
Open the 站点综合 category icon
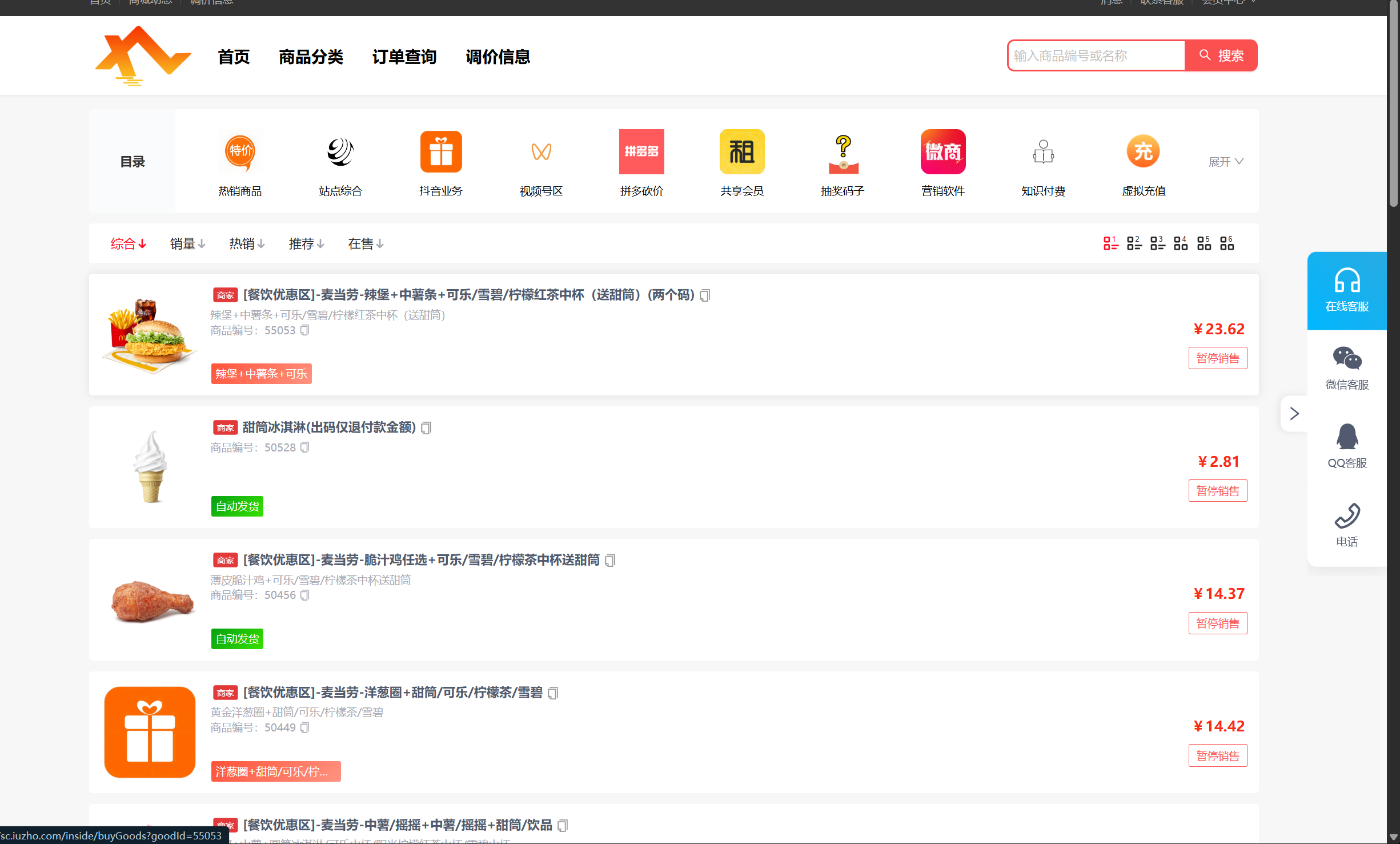coord(340,151)
